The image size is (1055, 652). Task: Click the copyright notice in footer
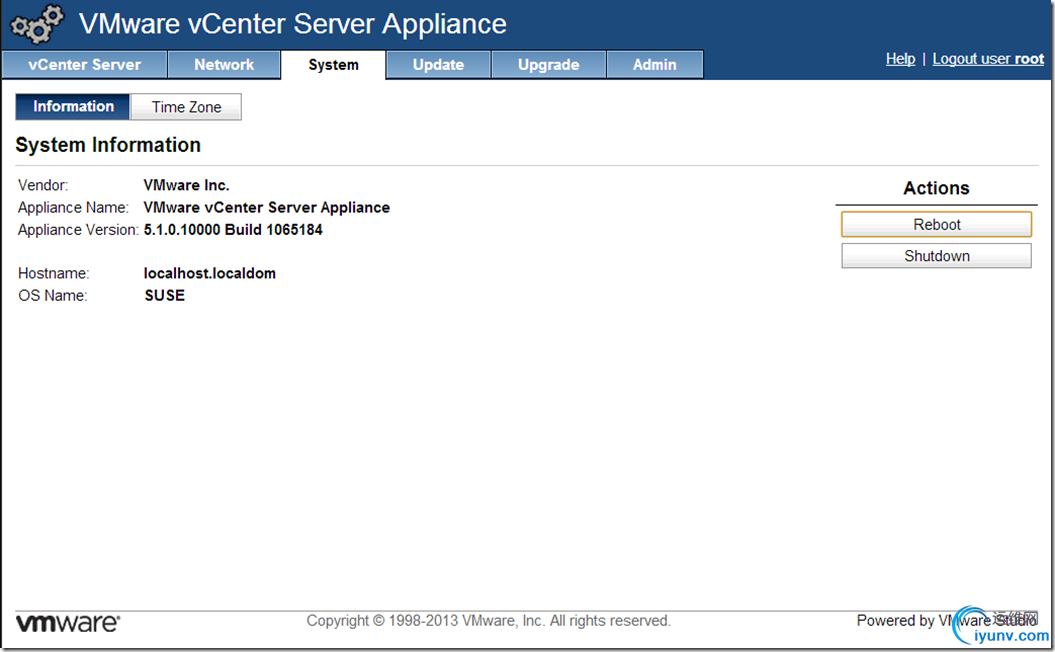pyautogui.click(x=488, y=620)
